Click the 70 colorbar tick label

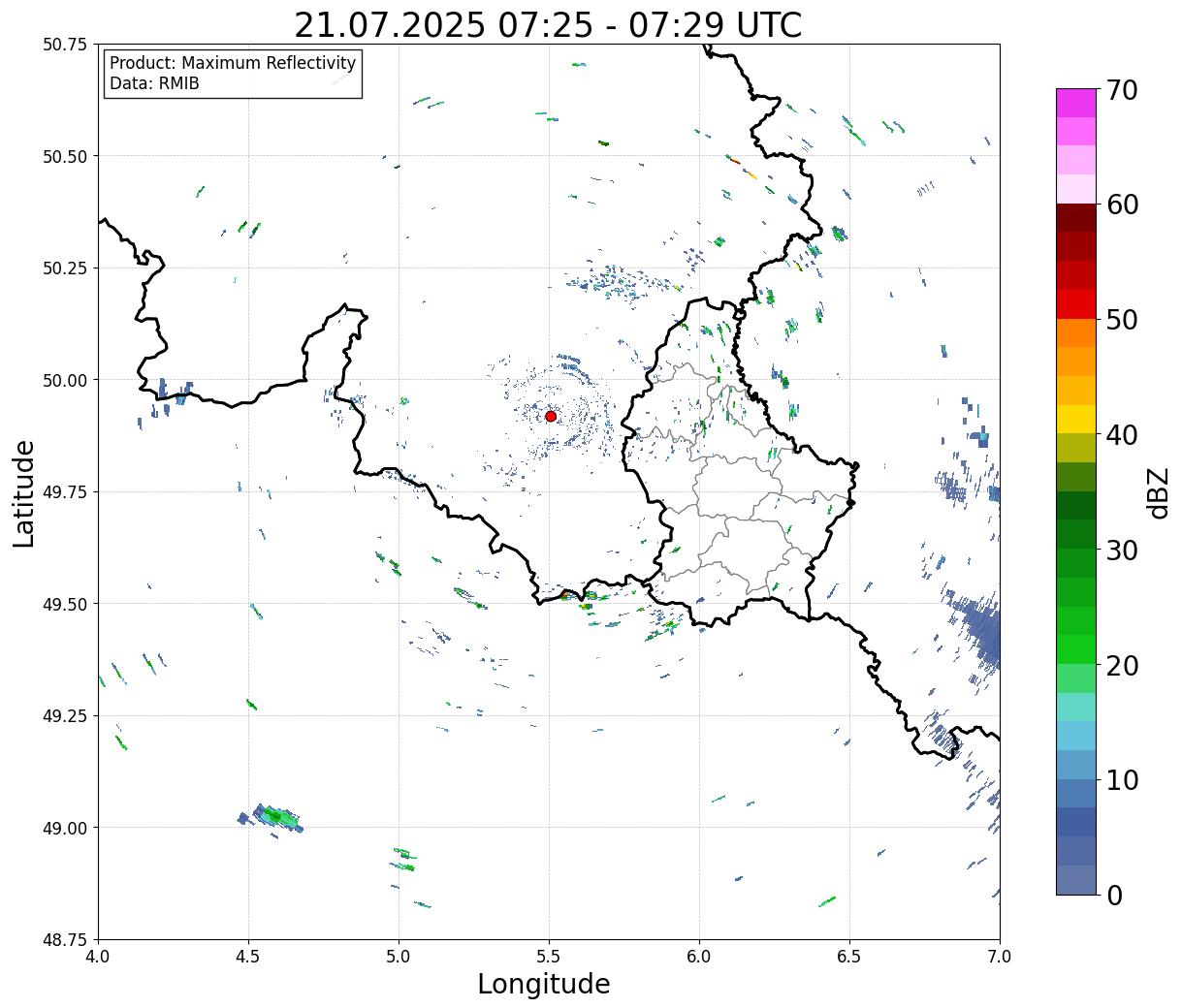[1122, 90]
